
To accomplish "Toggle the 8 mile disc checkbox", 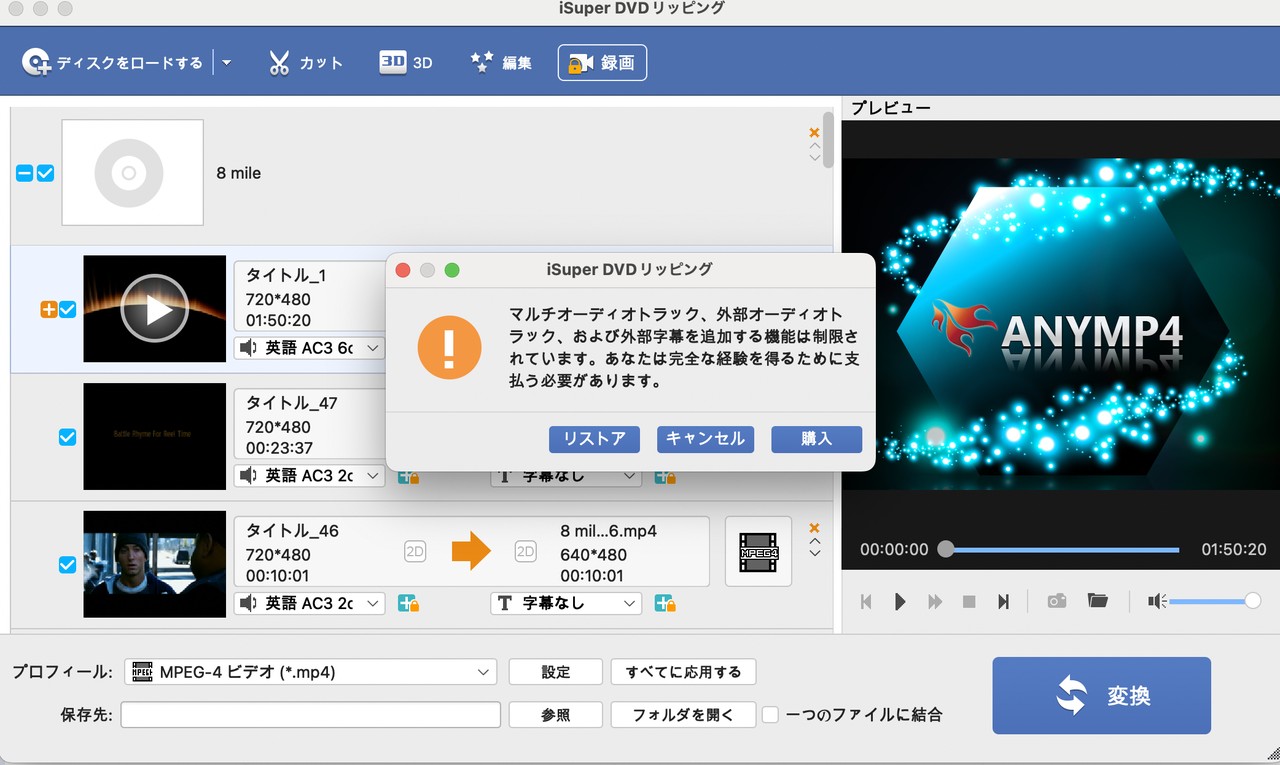I will point(46,173).
